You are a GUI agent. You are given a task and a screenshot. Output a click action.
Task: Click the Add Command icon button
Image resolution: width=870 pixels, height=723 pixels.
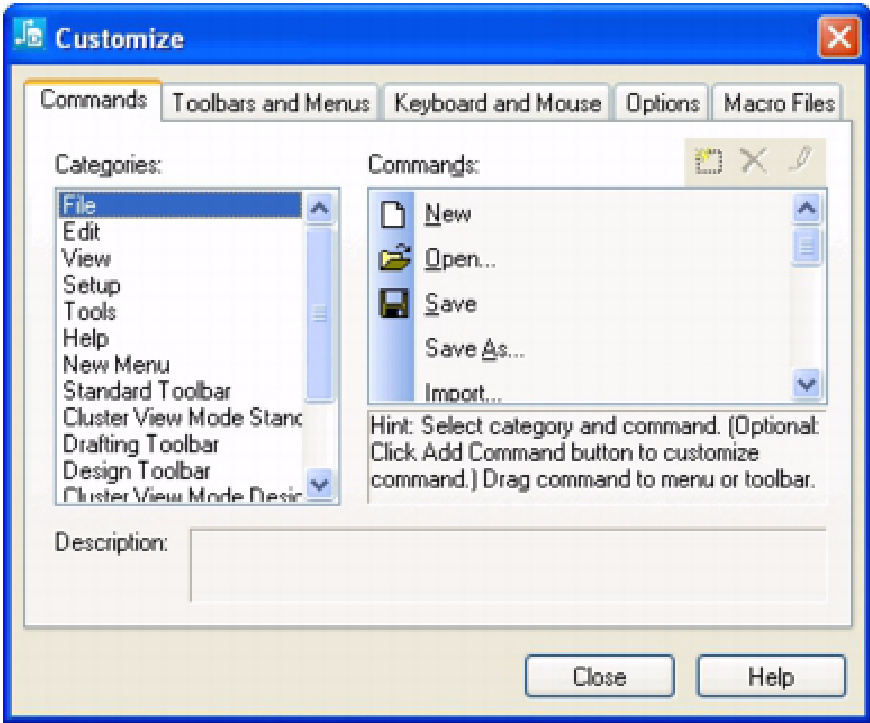[709, 164]
